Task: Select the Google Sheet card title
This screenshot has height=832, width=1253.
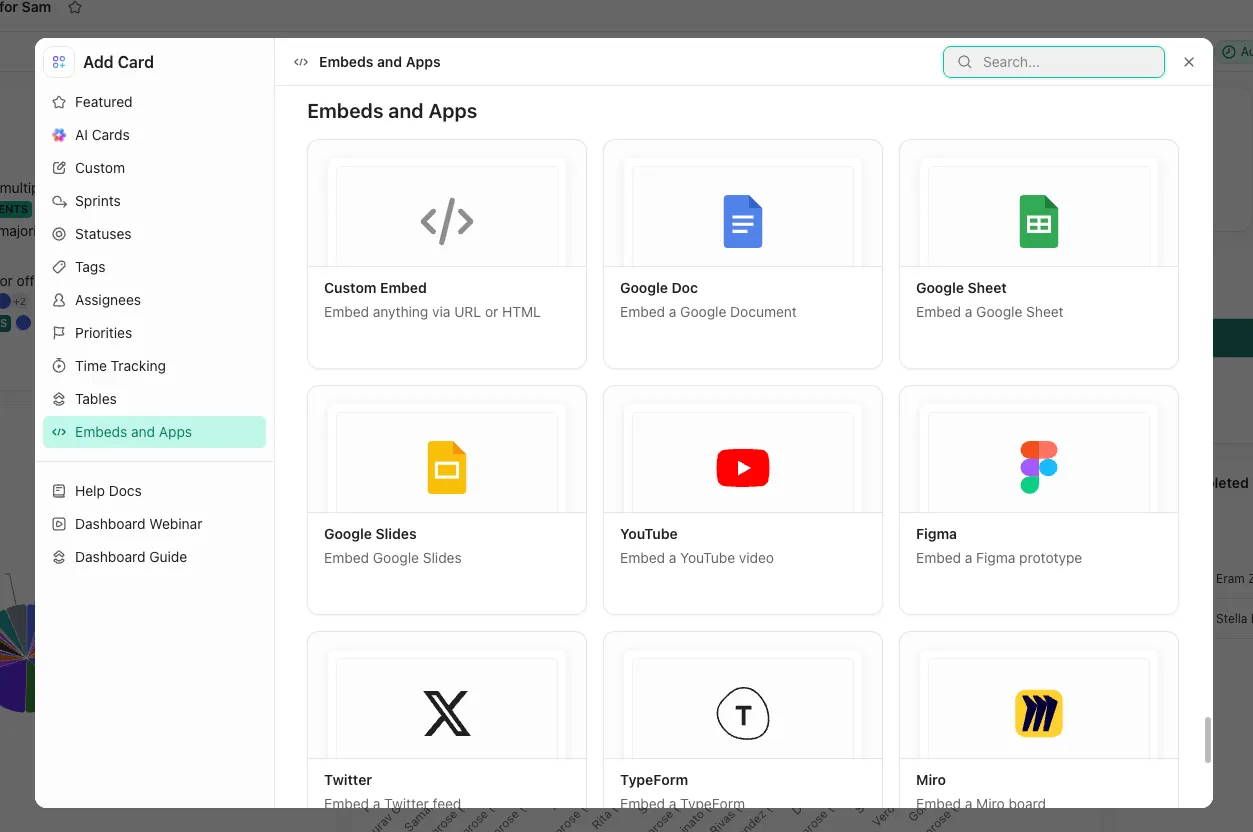Action: pyautogui.click(x=961, y=288)
